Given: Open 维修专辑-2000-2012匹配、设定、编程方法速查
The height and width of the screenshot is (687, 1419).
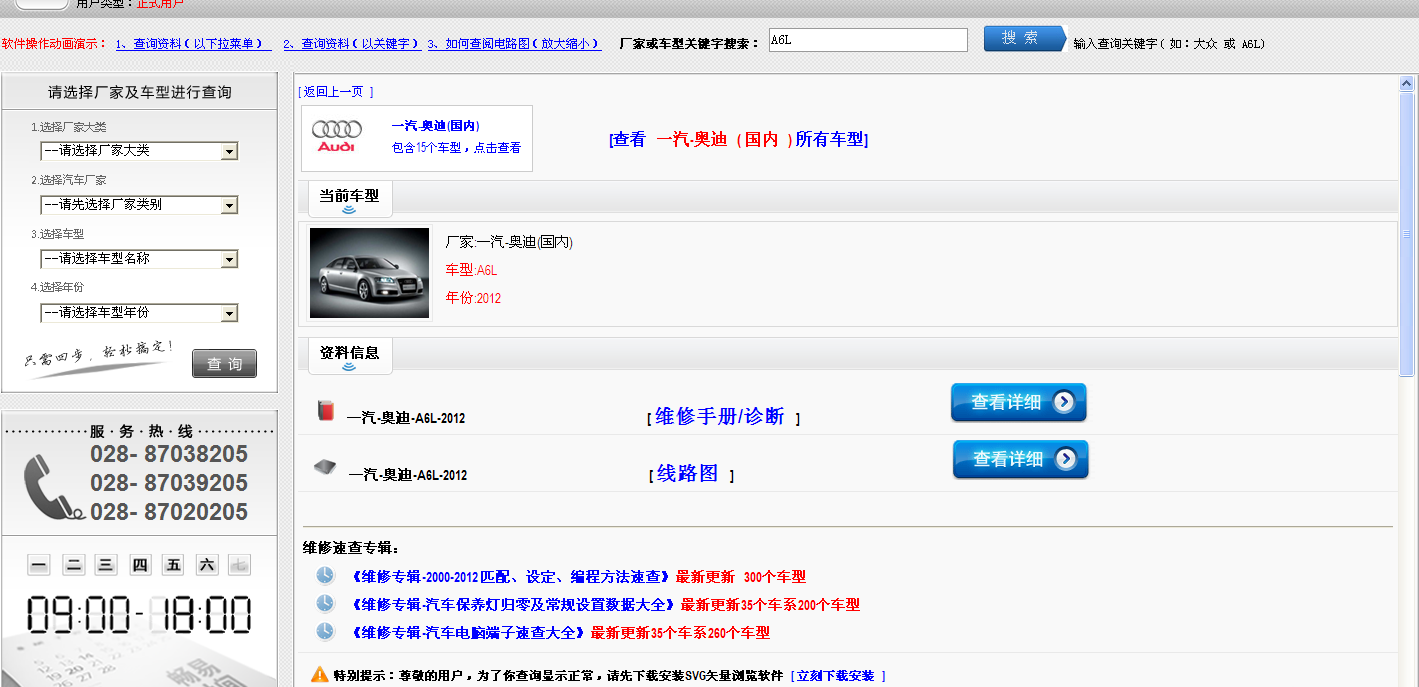Looking at the screenshot, I should pyautogui.click(x=510, y=577).
